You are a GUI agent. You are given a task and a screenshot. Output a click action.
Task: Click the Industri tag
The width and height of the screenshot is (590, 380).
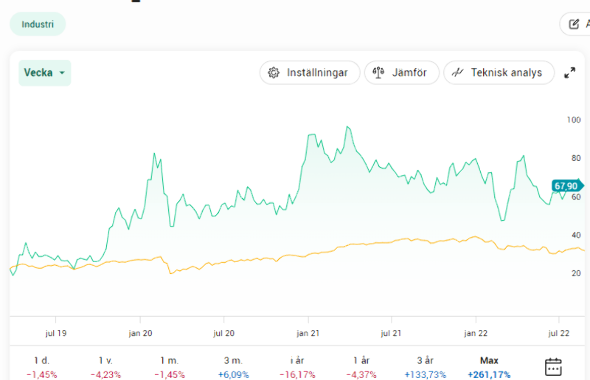38,24
